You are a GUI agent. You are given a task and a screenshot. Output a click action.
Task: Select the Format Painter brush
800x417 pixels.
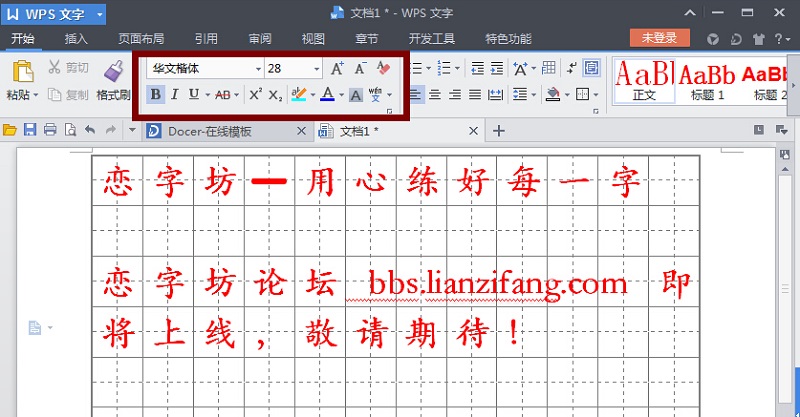114,71
